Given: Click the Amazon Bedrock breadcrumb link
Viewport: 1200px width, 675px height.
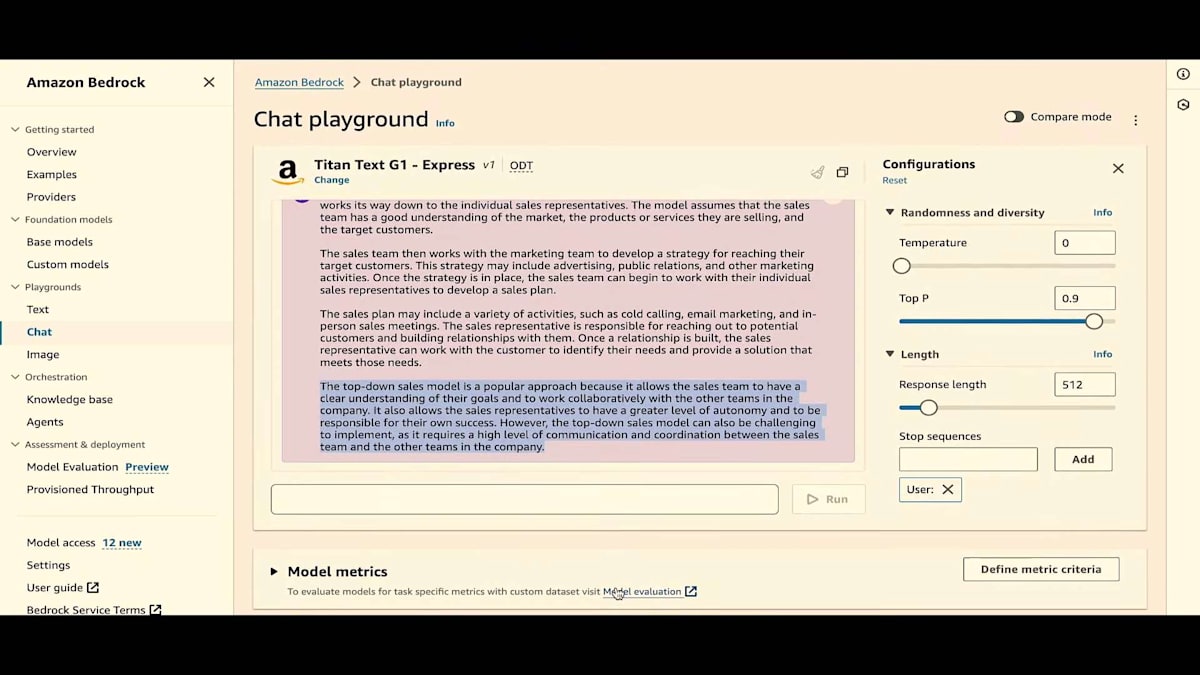Looking at the screenshot, I should (x=299, y=82).
